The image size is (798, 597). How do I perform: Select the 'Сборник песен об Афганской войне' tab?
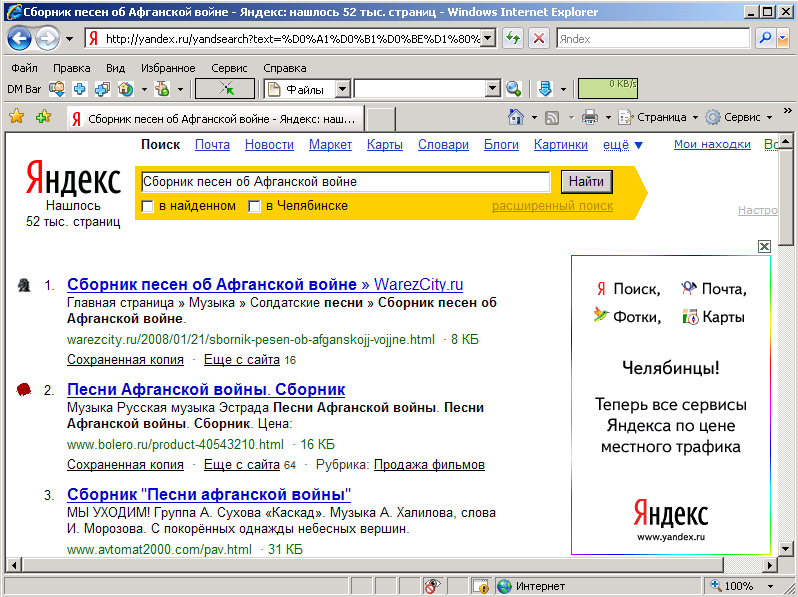tap(216, 119)
